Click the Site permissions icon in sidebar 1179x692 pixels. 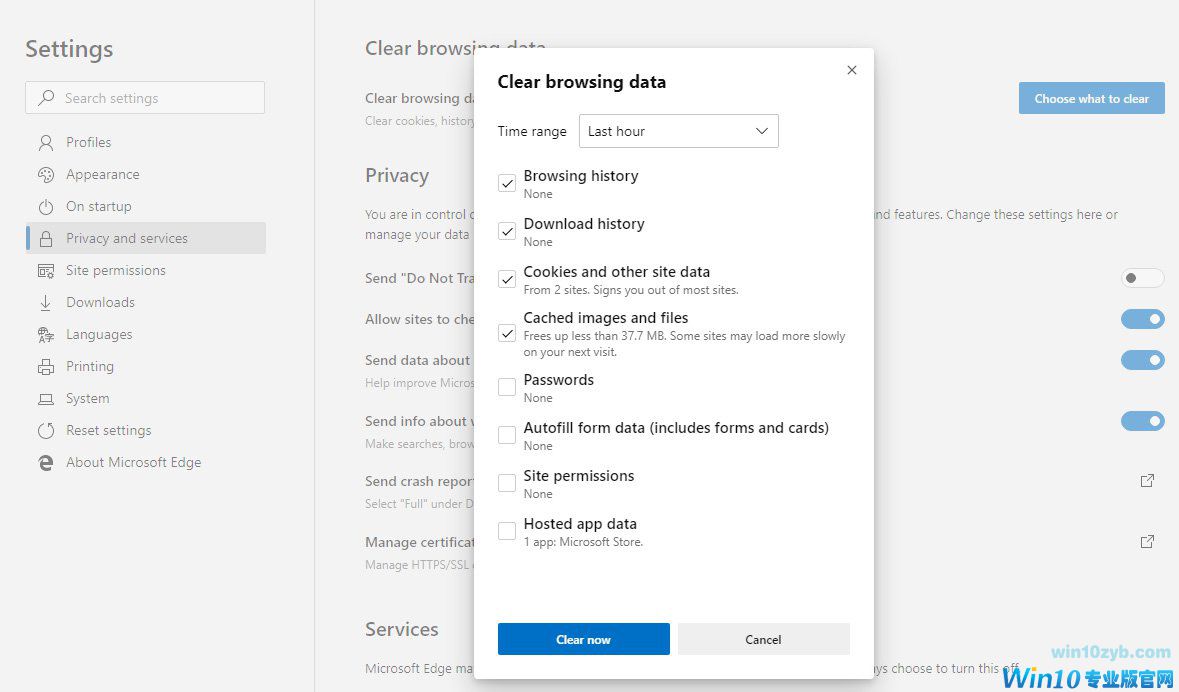coord(45,271)
